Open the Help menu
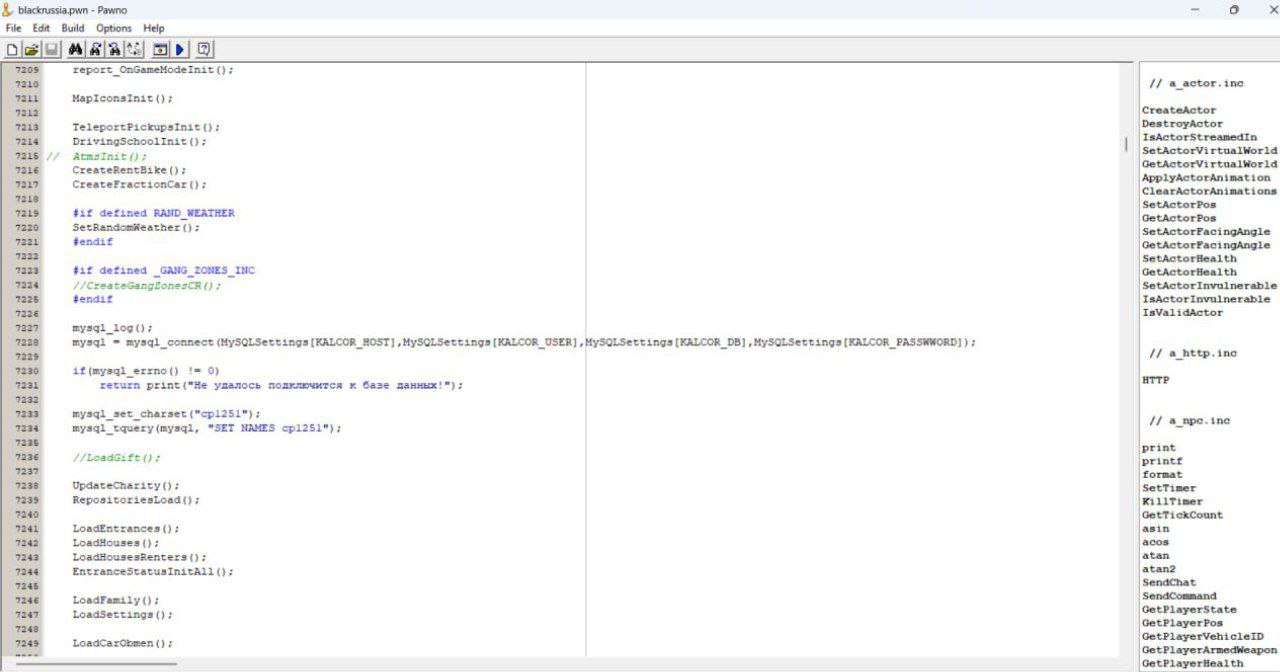 pyautogui.click(x=153, y=28)
